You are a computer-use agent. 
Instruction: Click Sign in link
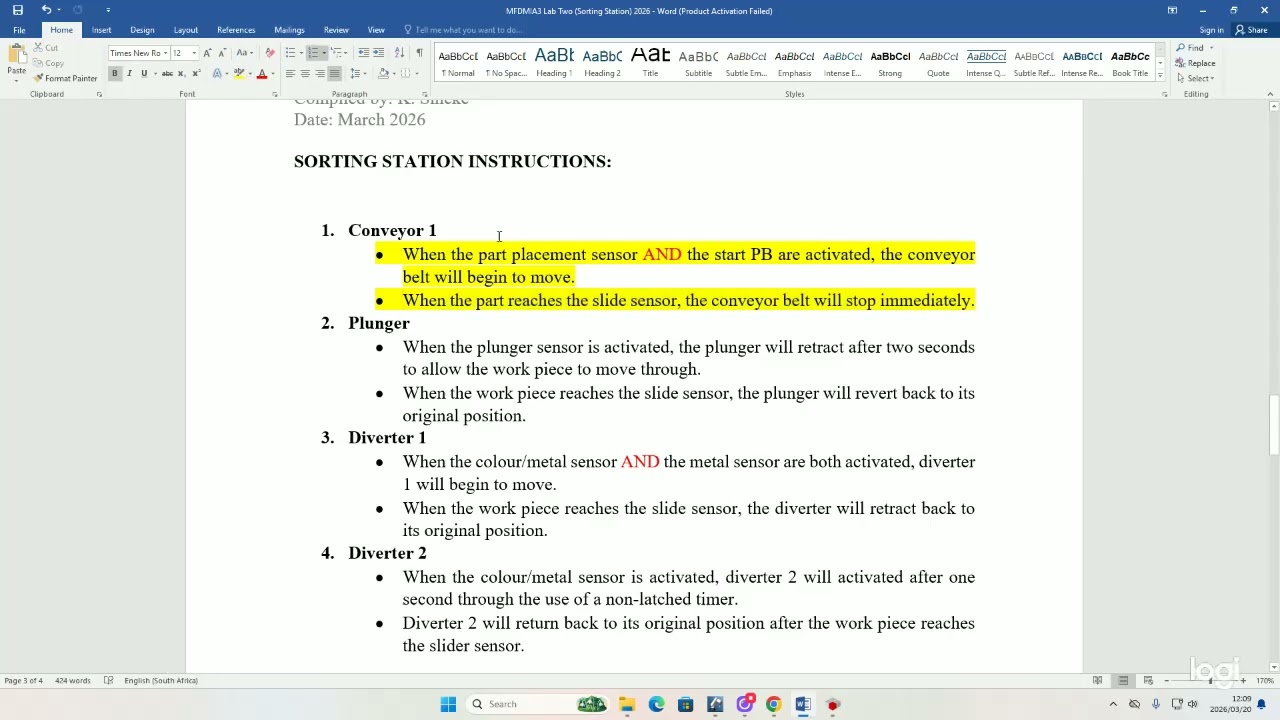click(1211, 30)
